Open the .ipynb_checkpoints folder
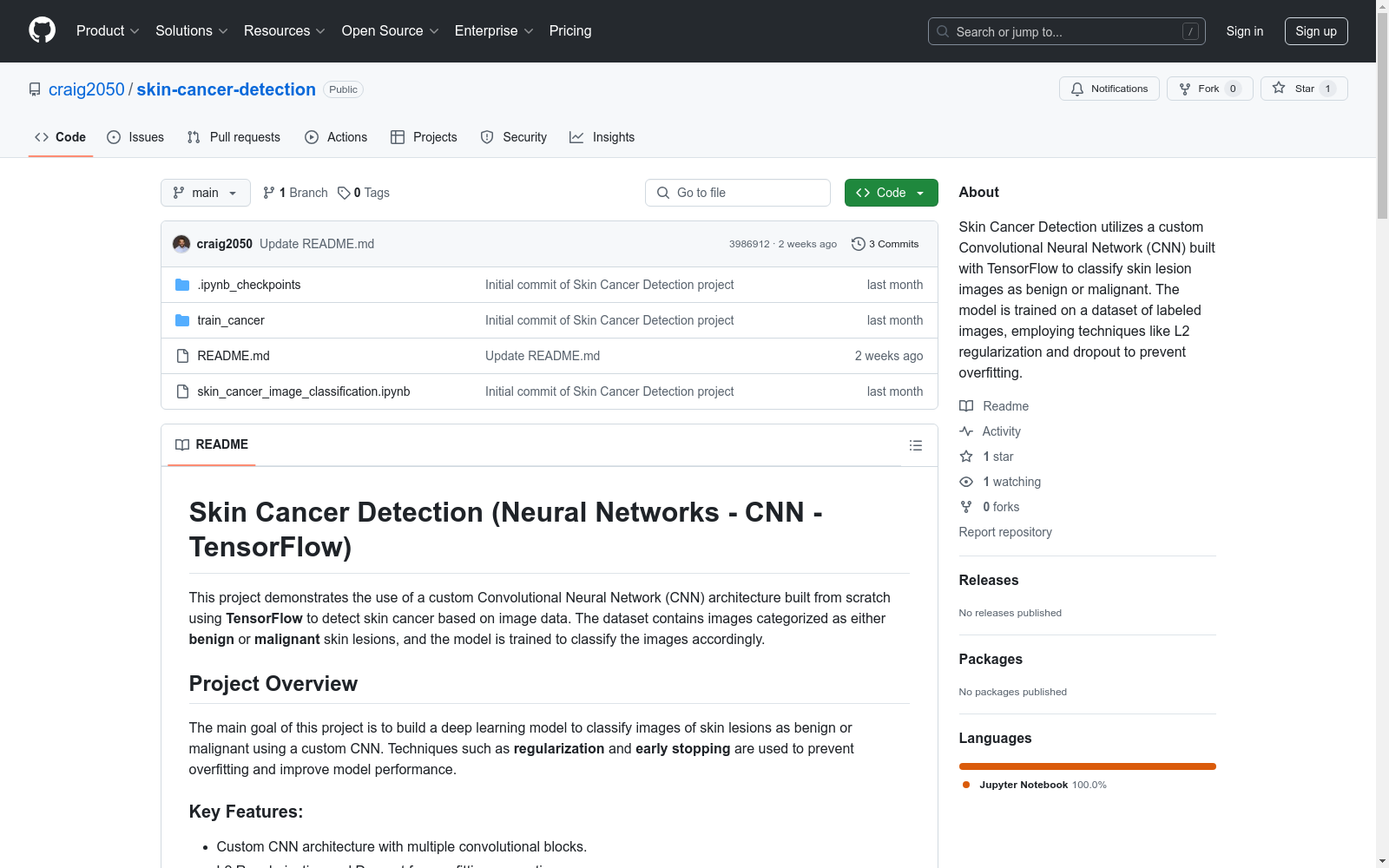The image size is (1389, 868). [x=249, y=285]
